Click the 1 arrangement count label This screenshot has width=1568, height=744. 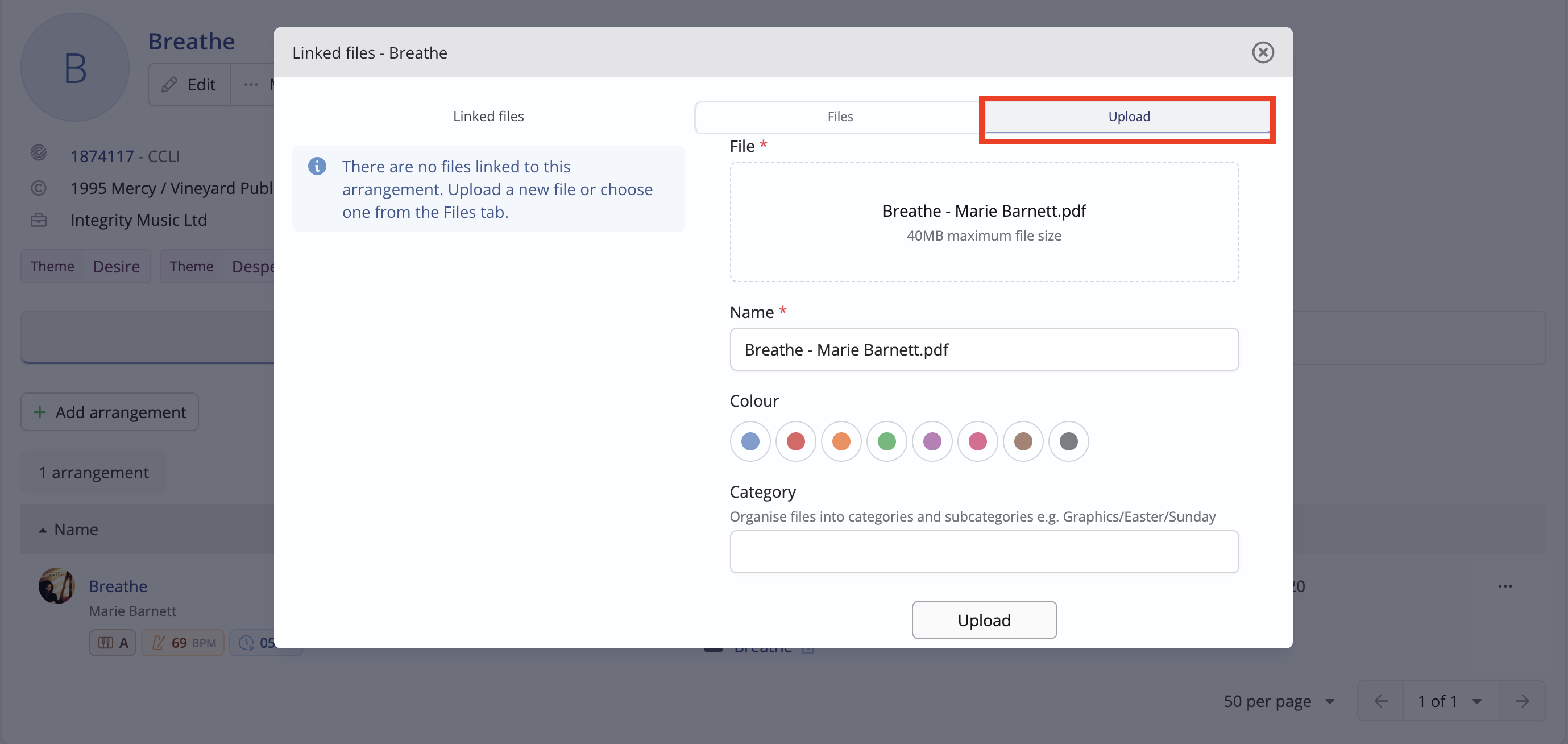tap(94, 473)
